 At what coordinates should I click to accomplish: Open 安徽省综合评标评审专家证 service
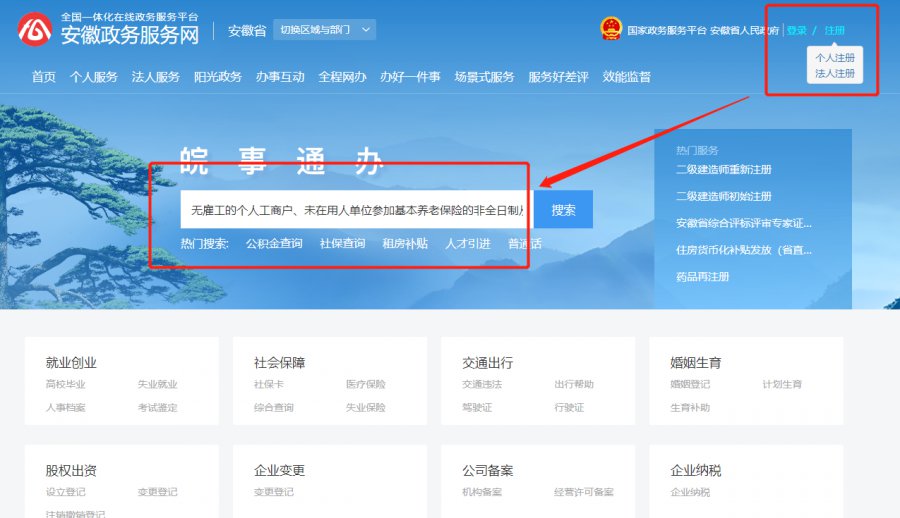pyautogui.click(x=744, y=223)
